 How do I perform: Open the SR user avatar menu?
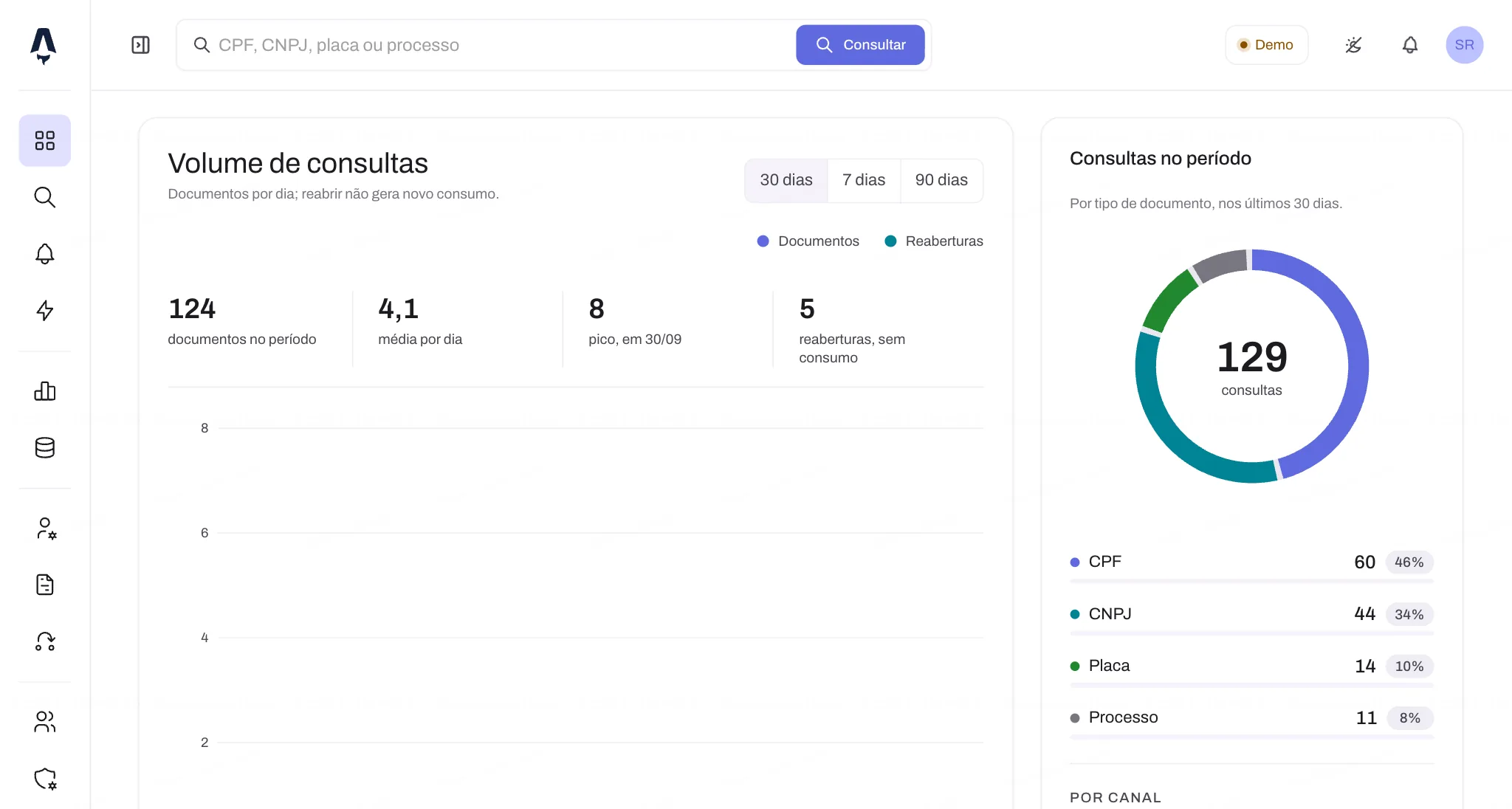click(x=1465, y=45)
